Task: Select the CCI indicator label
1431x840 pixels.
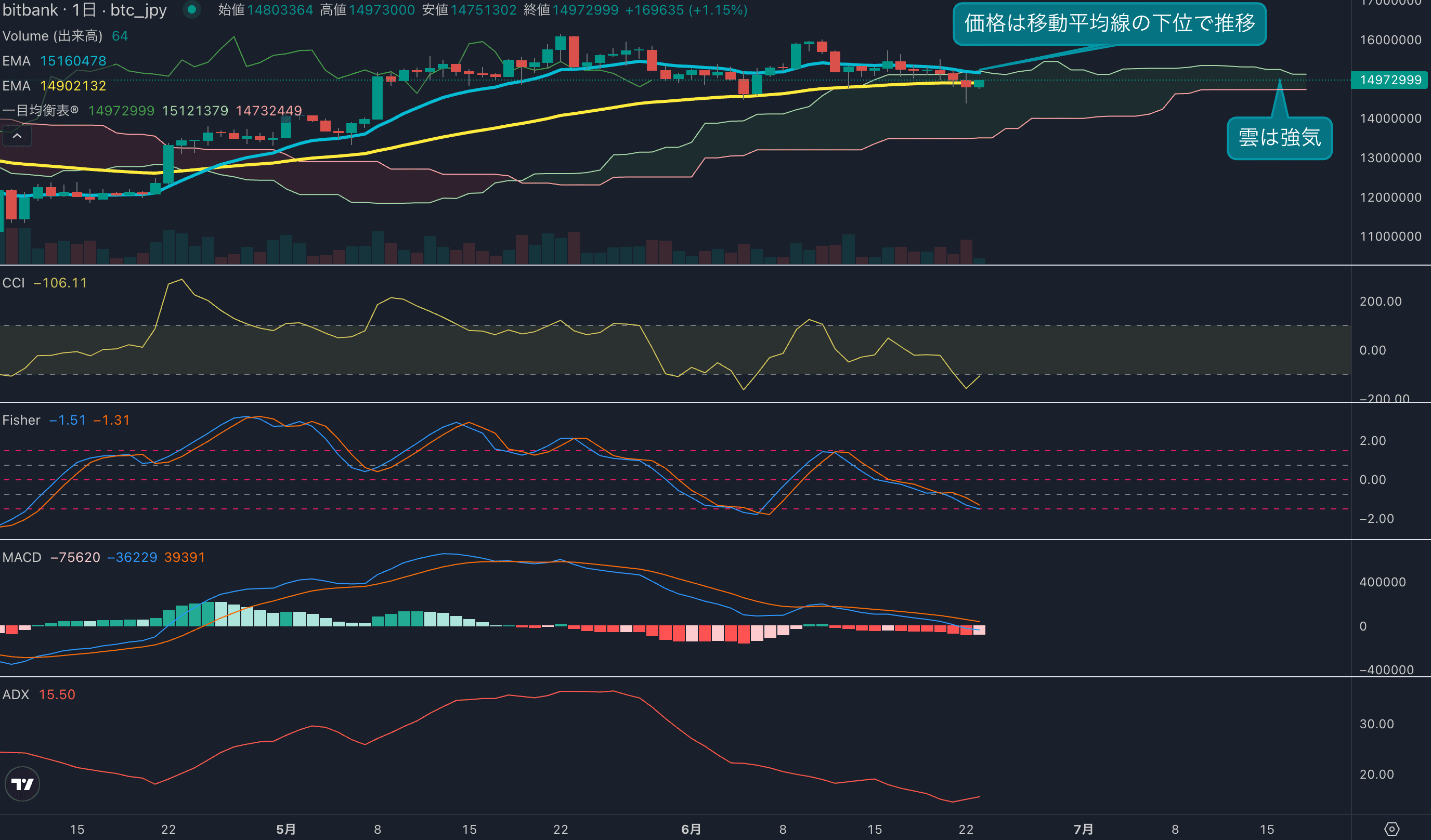Action: pos(14,283)
